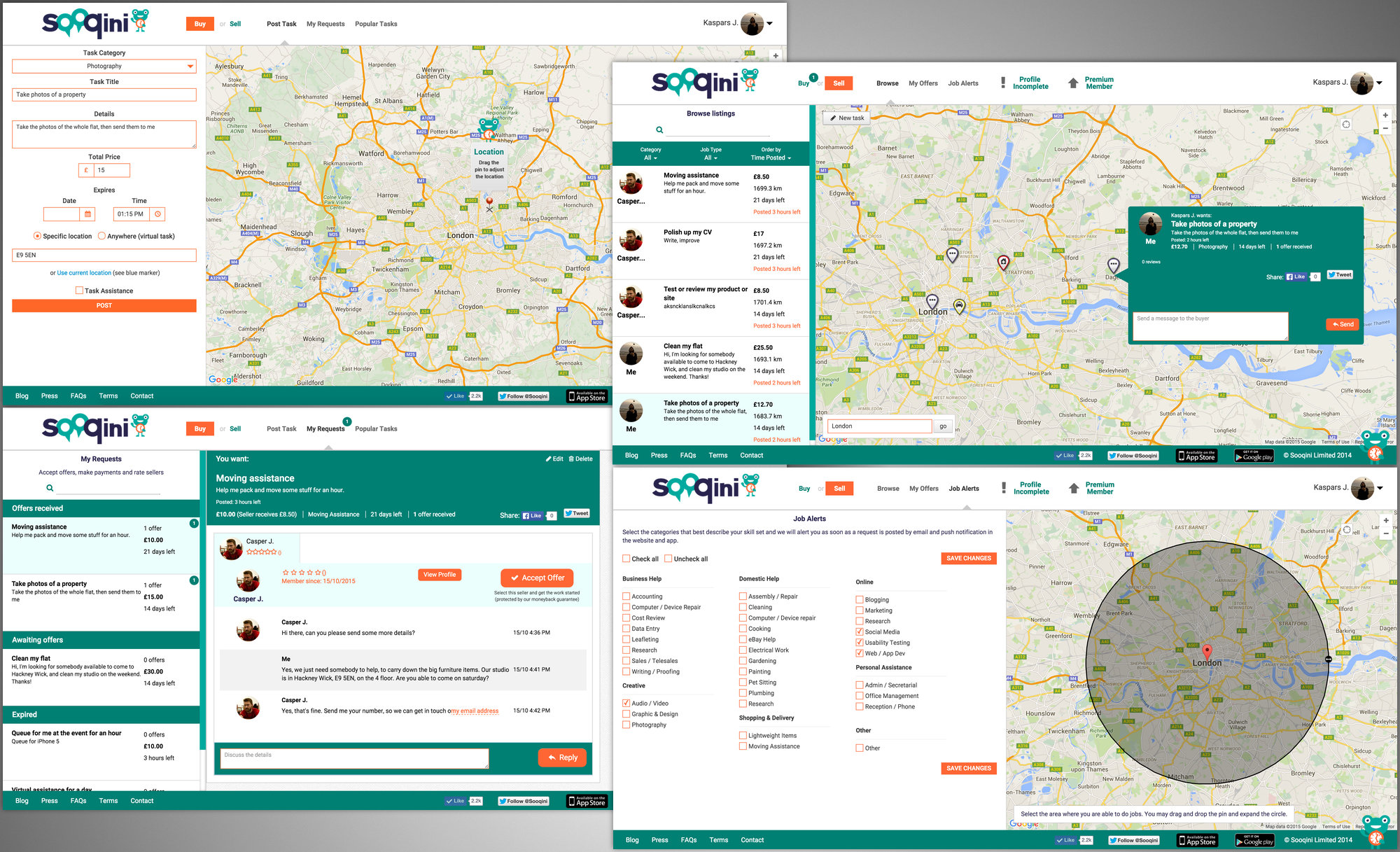Select the Anywhere (virtual task) radio option
This screenshot has height=852, width=1400.
102,236
